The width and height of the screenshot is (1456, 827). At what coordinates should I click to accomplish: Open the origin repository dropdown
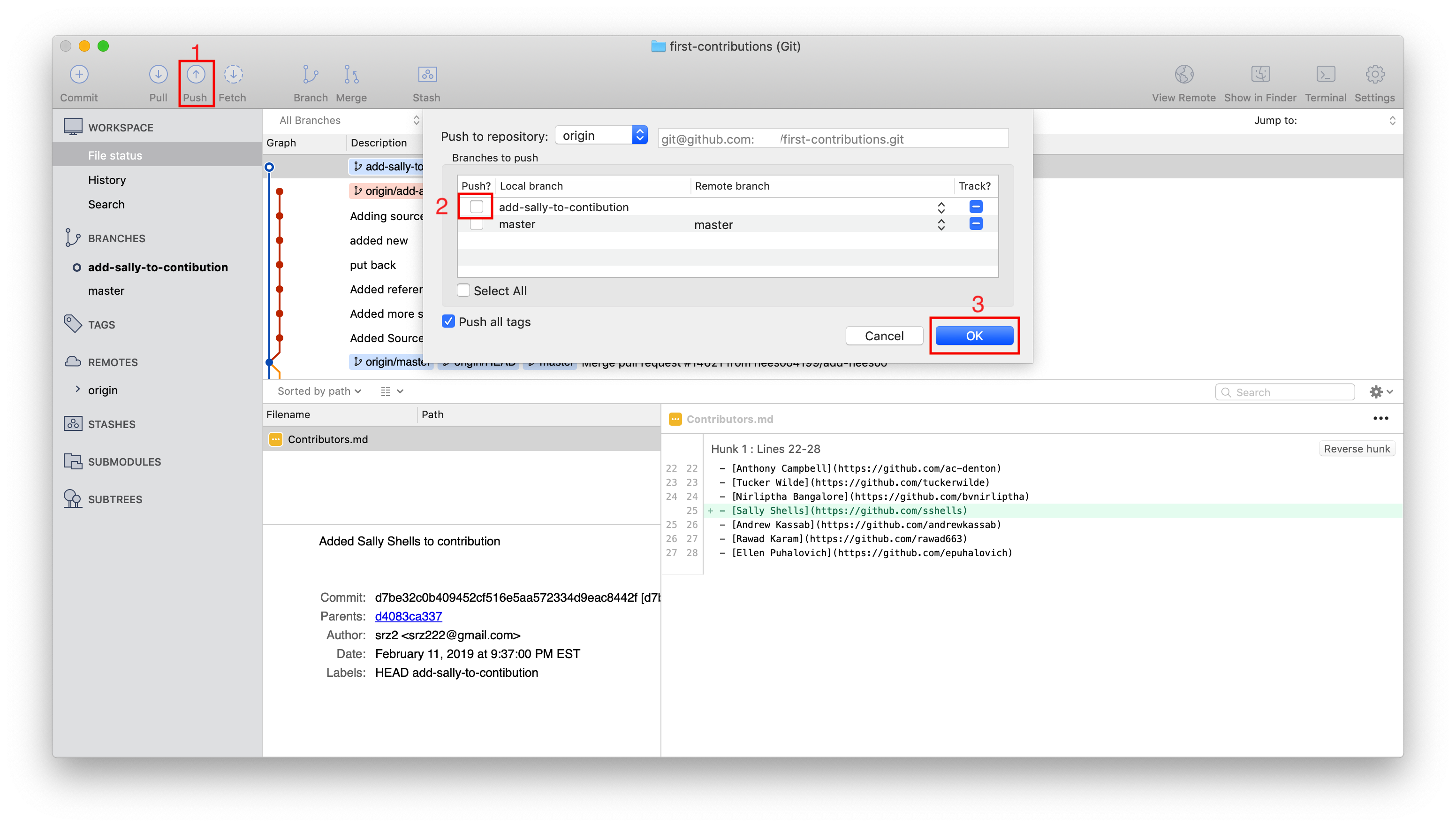coord(601,135)
